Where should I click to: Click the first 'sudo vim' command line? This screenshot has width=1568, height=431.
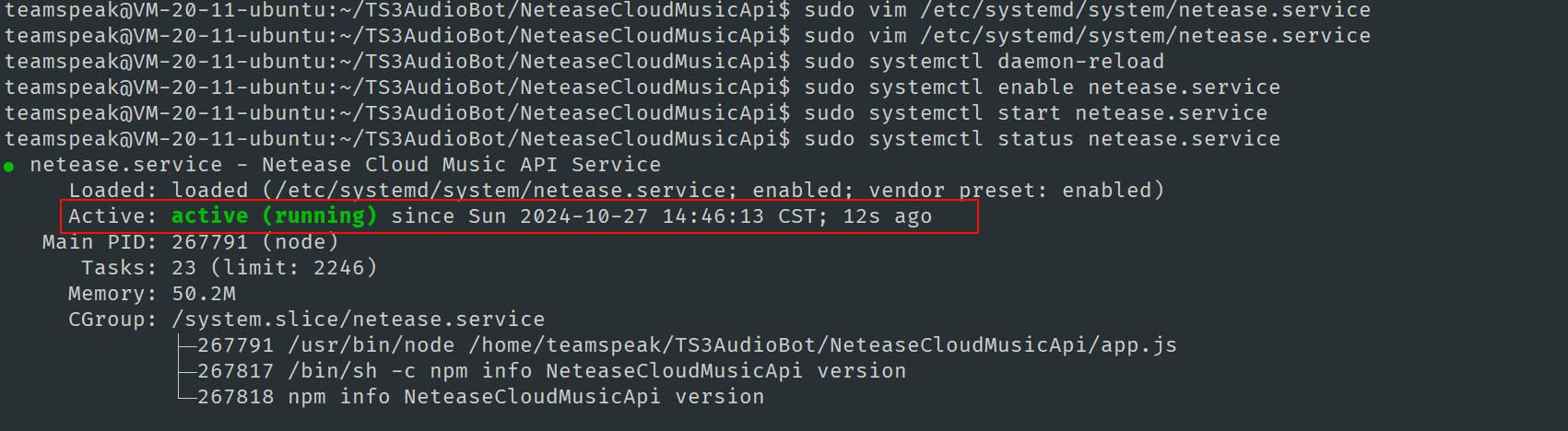[1087, 10]
